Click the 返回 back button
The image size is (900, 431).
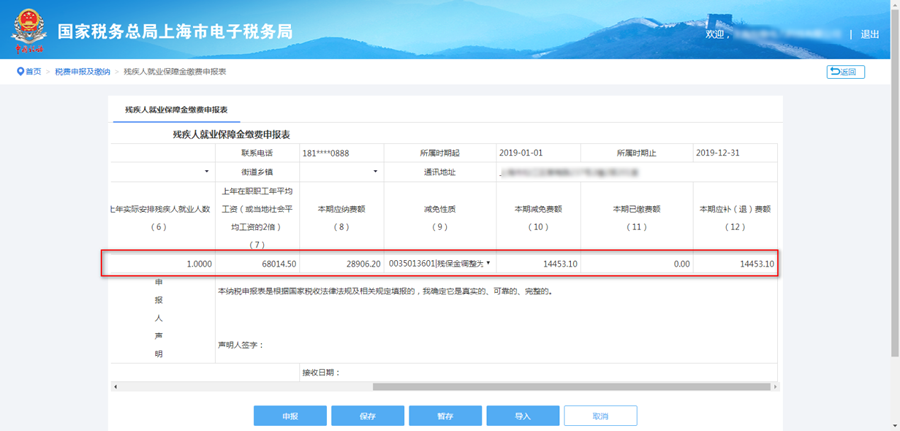pos(845,72)
